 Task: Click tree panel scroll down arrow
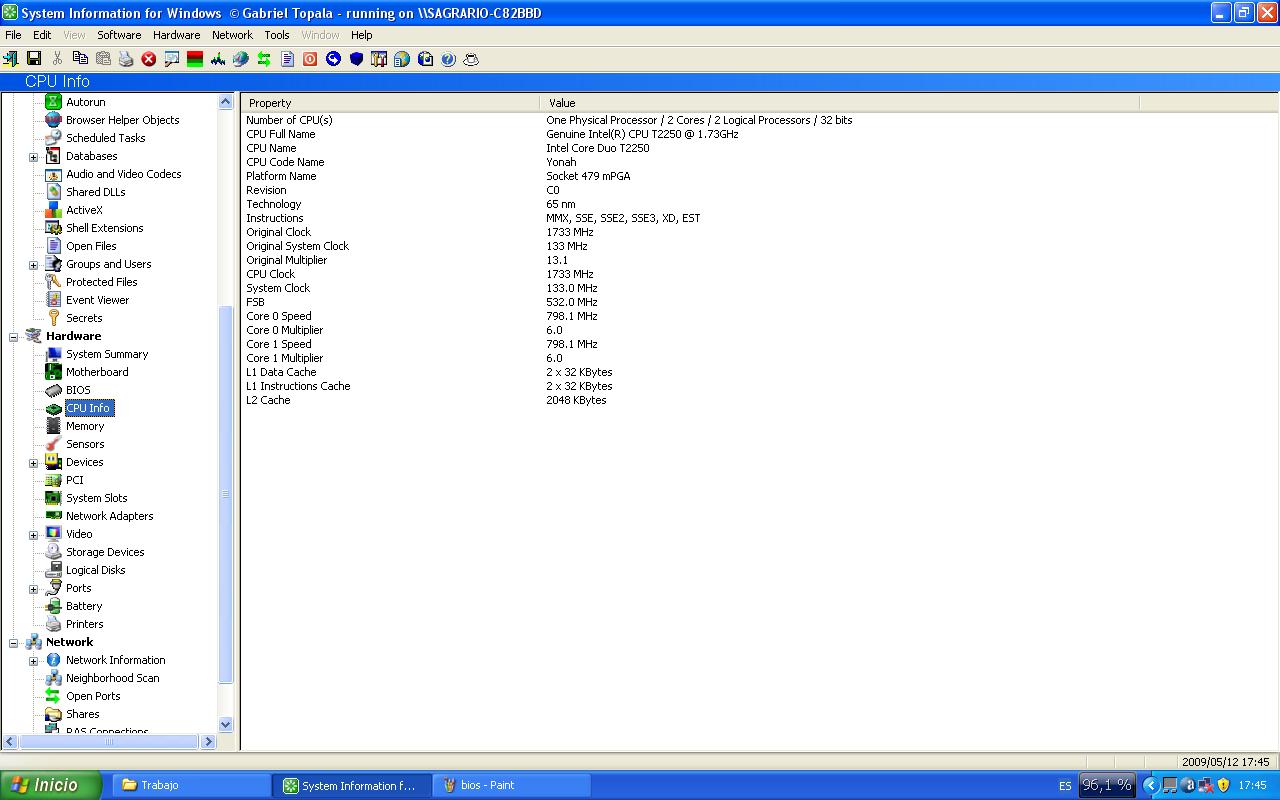[x=225, y=725]
